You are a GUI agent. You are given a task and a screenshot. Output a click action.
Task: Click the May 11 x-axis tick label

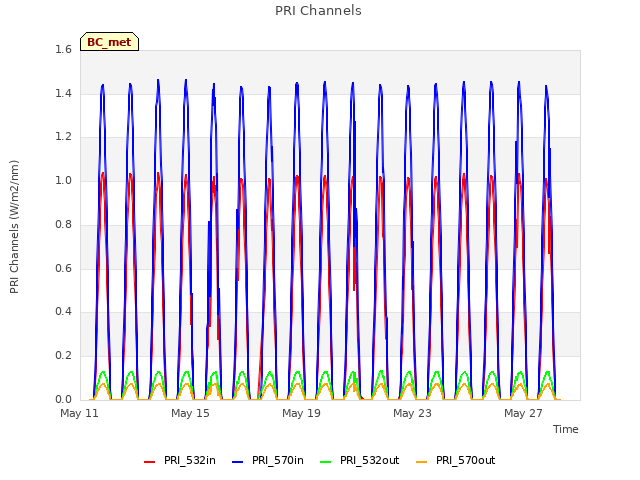click(x=79, y=413)
